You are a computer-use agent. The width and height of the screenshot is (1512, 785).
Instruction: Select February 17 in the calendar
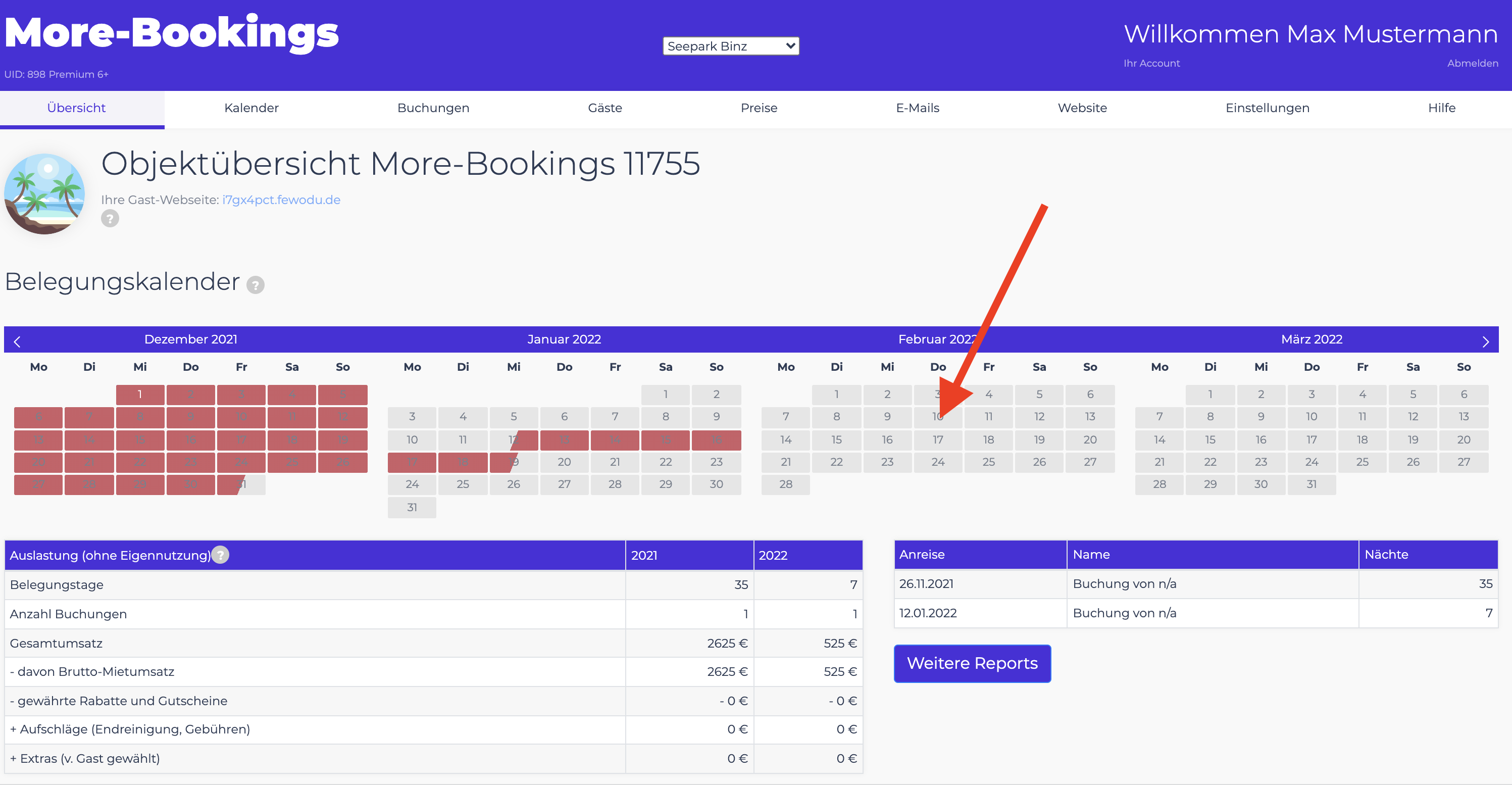[937, 439]
